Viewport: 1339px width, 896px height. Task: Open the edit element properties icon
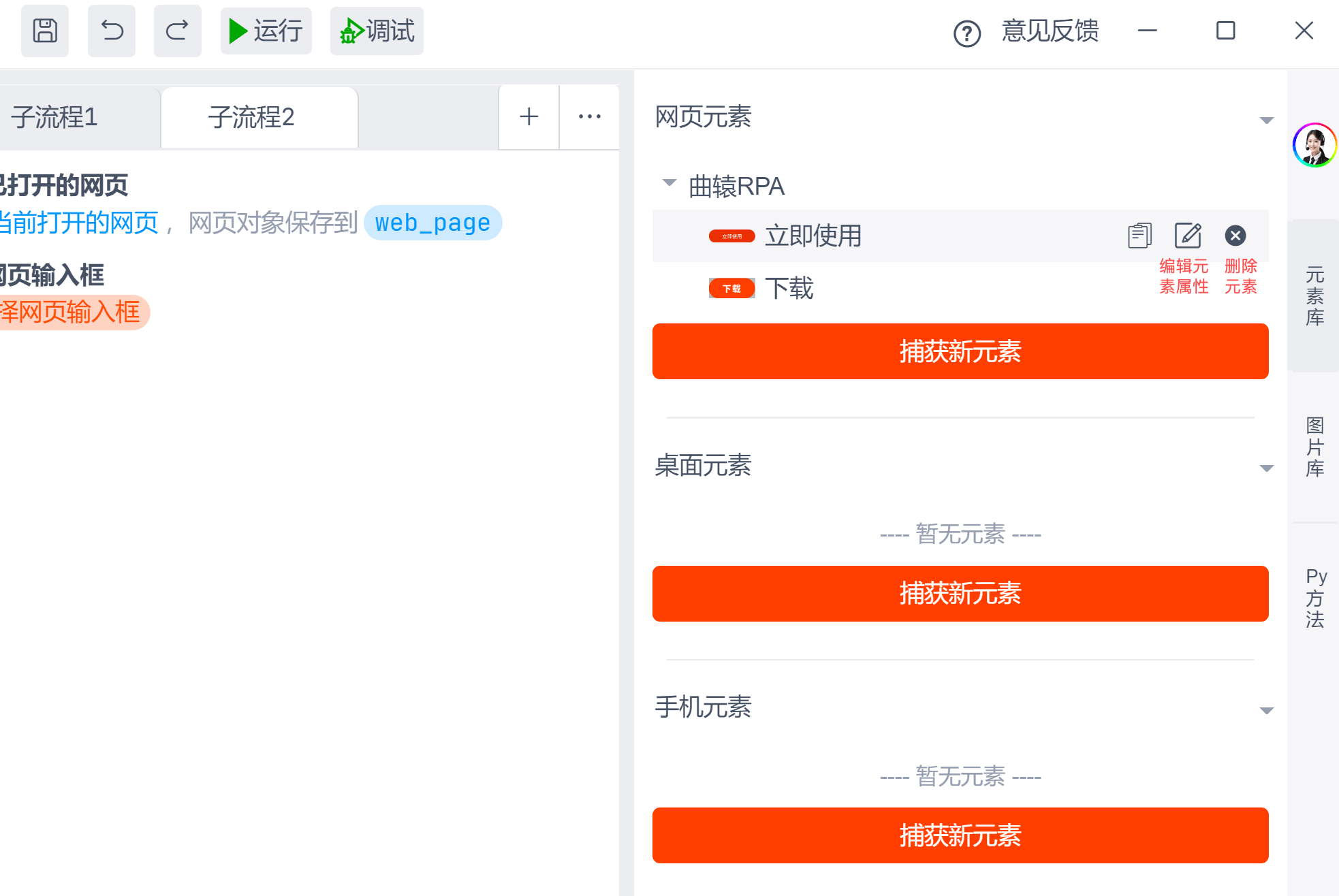click(x=1188, y=236)
